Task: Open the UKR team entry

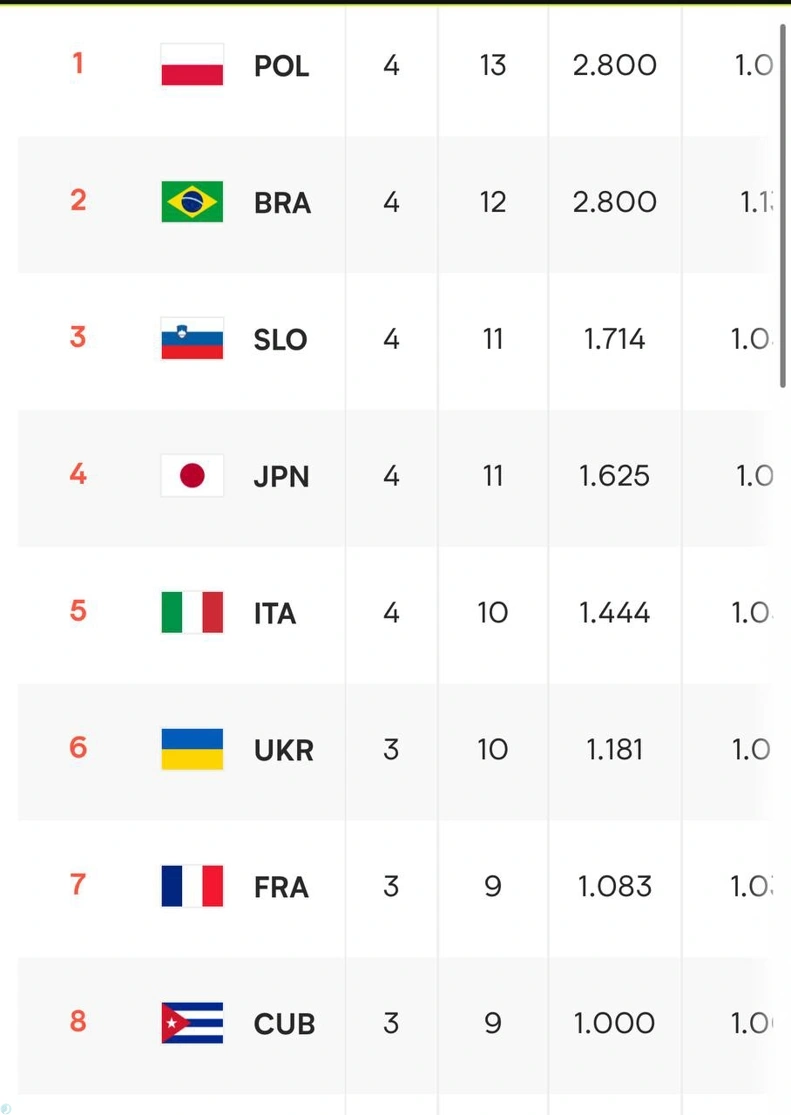Action: point(284,750)
